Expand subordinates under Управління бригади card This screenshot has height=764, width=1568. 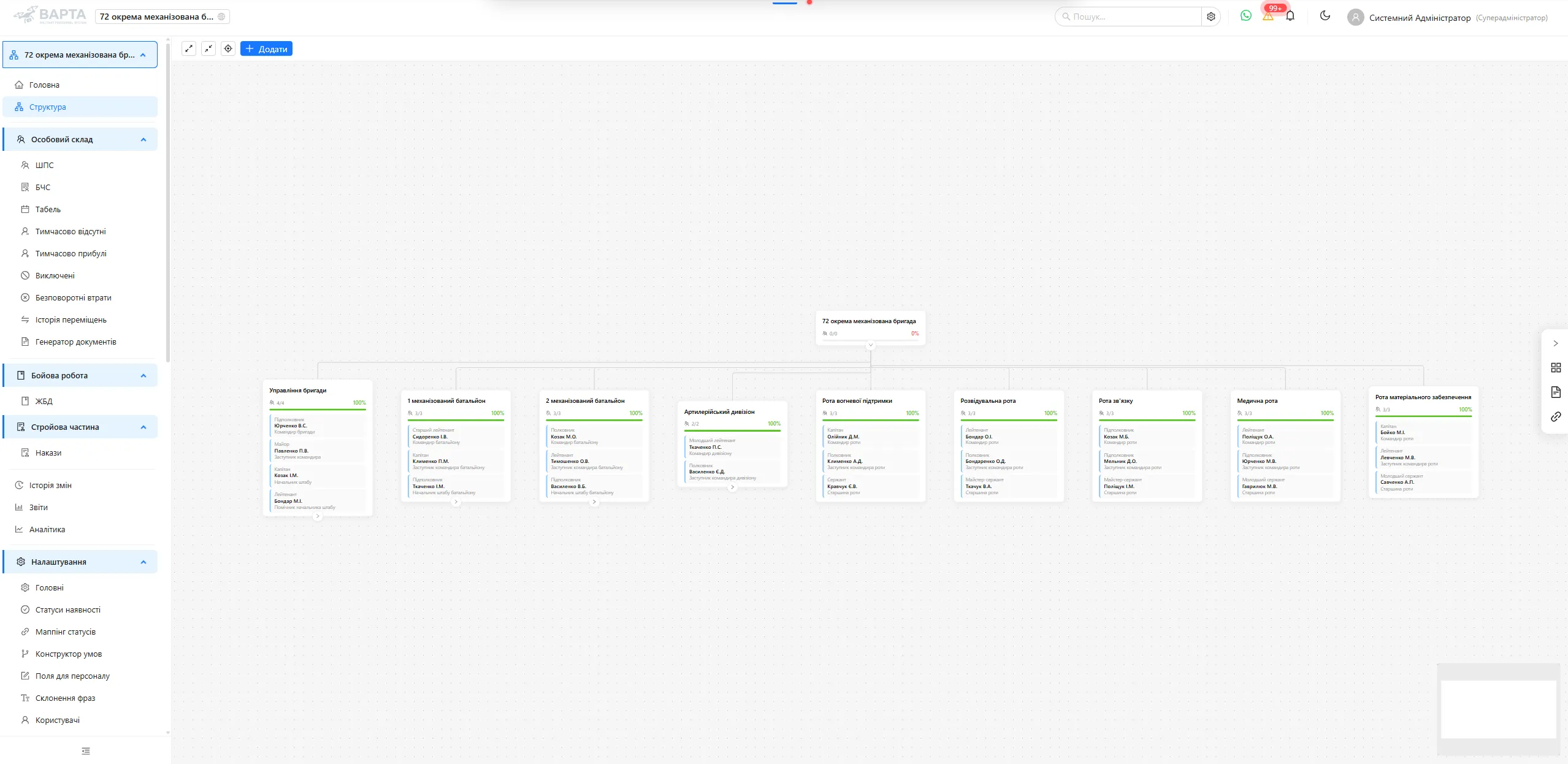(318, 517)
